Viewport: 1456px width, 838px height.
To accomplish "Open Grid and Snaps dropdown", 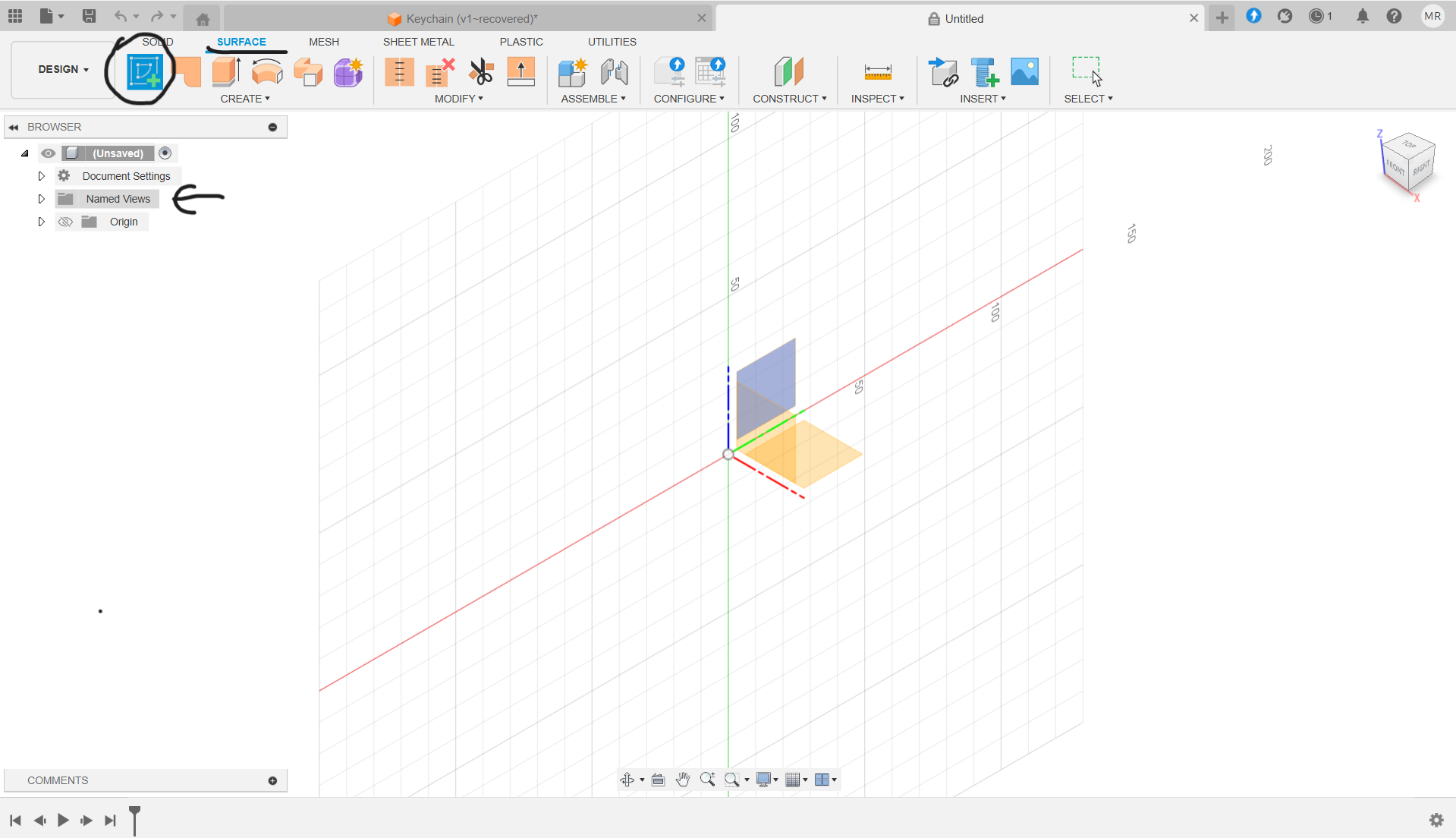I will pyautogui.click(x=797, y=780).
